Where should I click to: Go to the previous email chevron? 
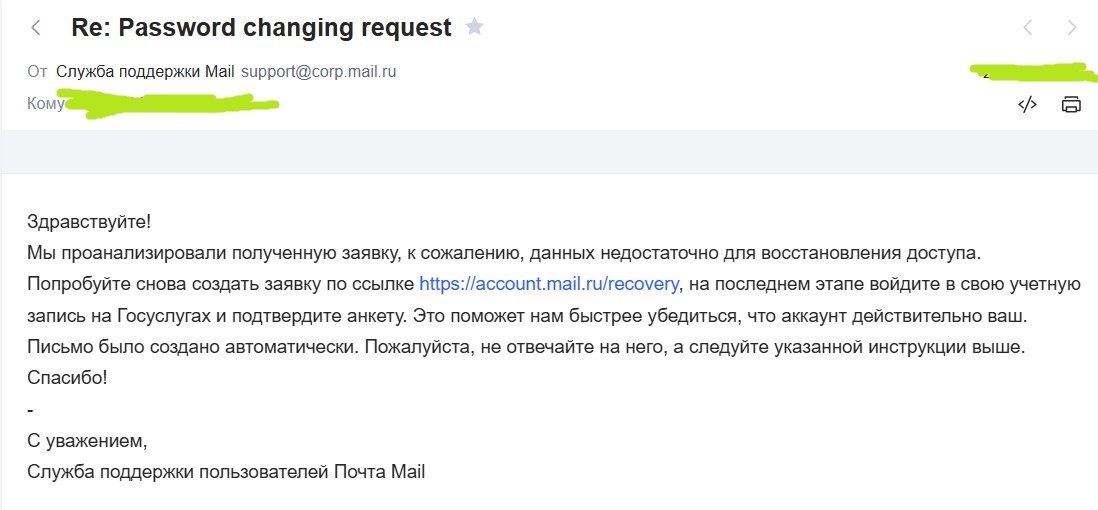point(1028,28)
